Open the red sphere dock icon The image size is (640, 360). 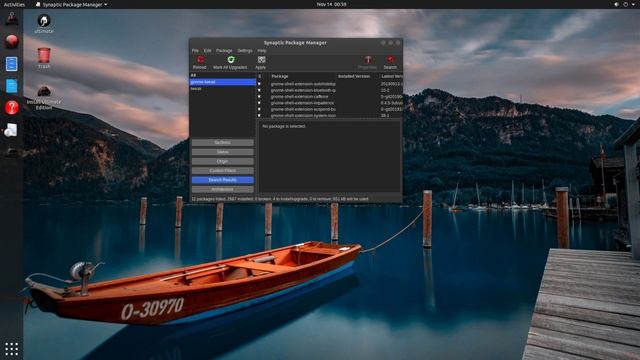[x=11, y=41]
